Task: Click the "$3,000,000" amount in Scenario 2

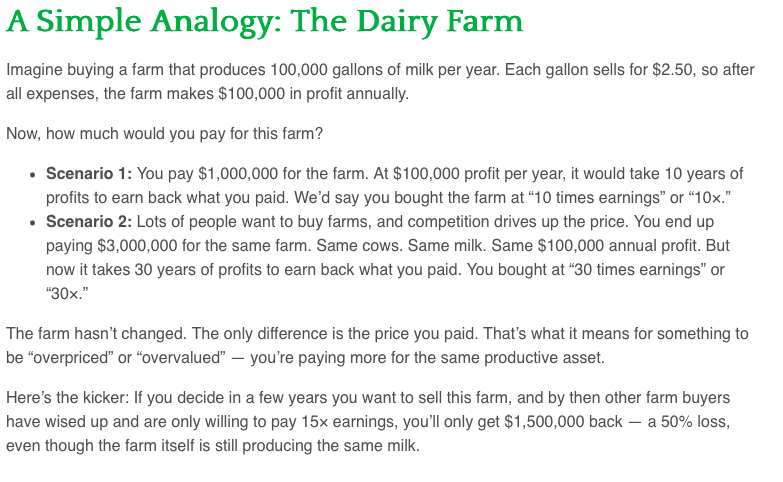Action: click(133, 245)
